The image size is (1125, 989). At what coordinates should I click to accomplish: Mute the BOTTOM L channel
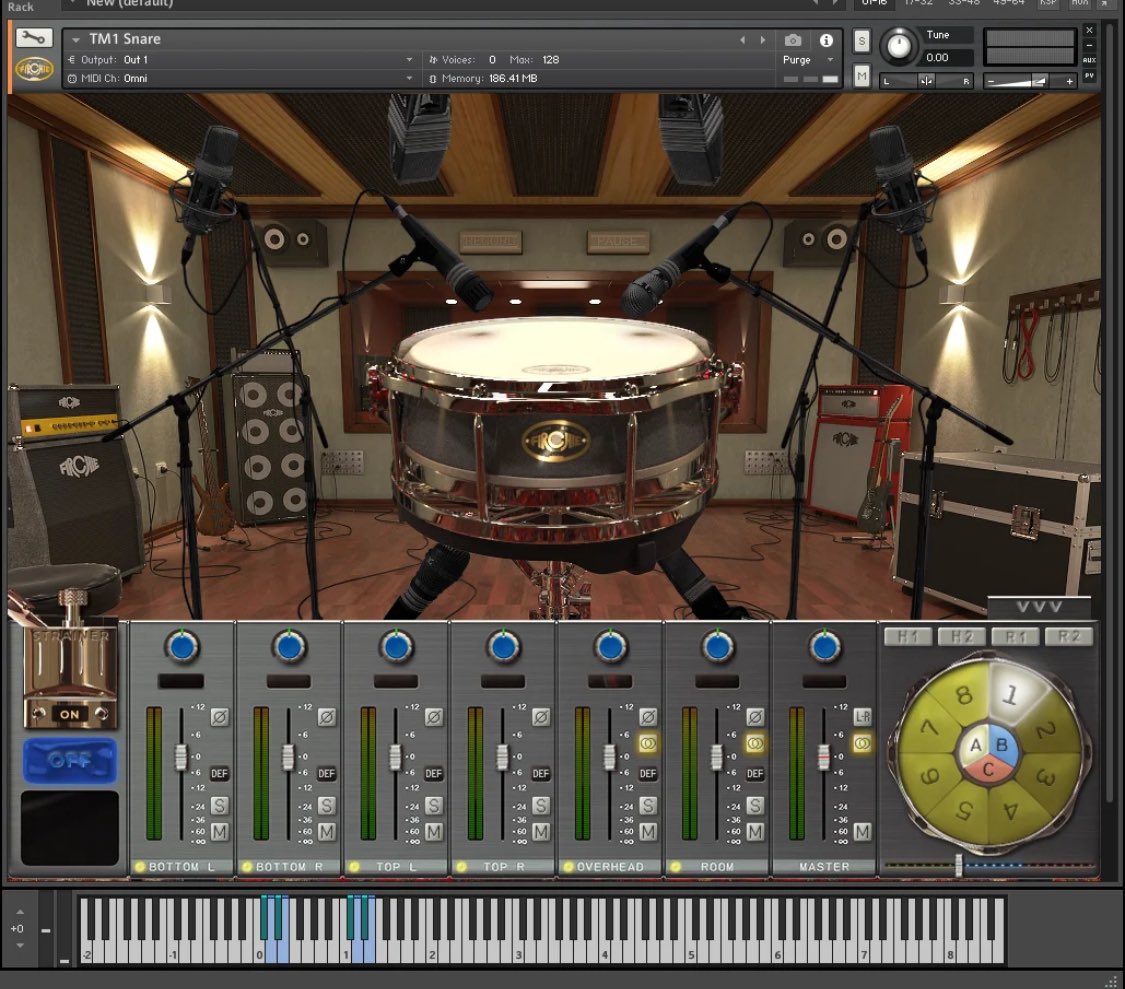[220, 832]
